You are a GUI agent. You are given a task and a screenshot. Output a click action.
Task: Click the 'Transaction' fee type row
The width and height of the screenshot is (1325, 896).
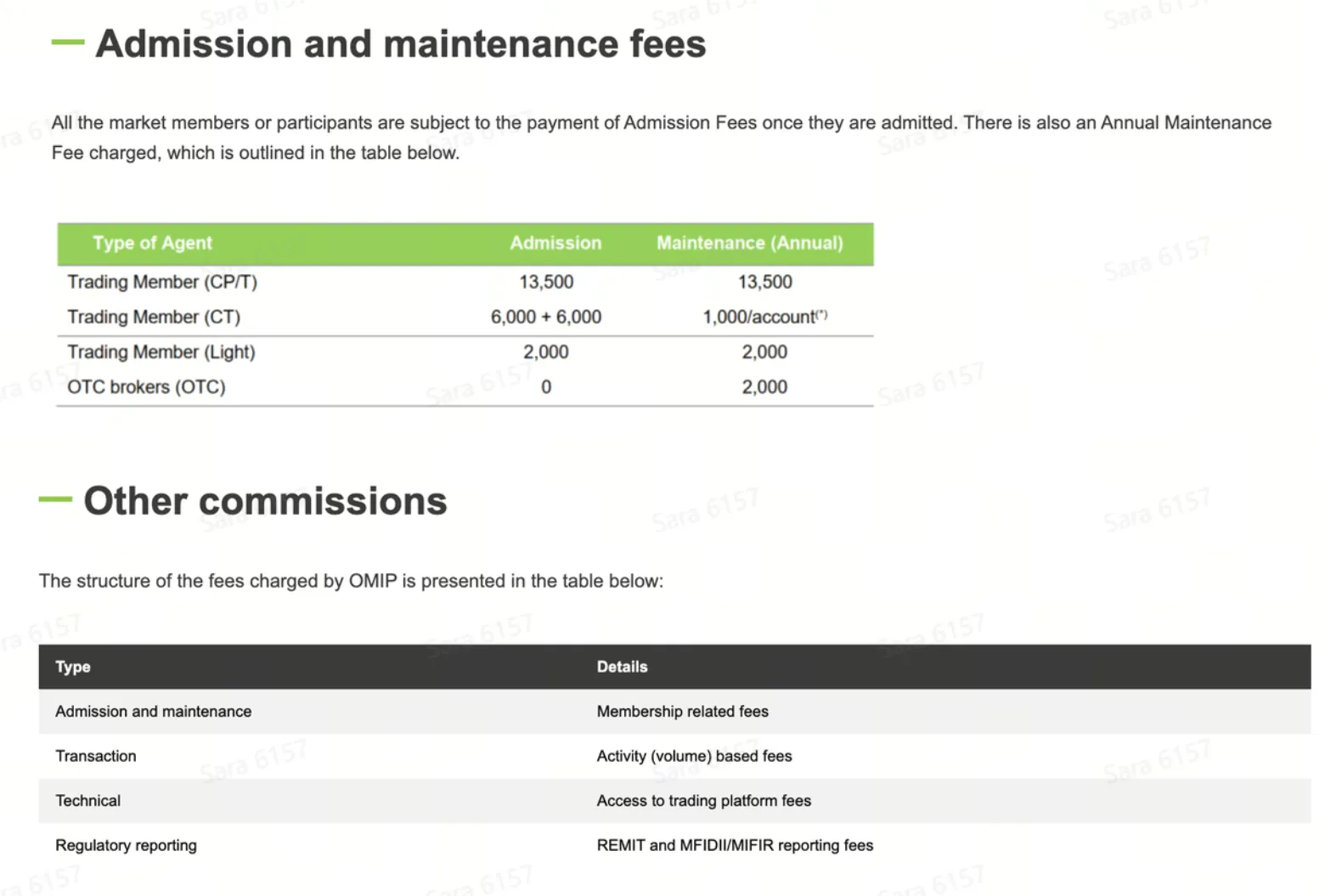click(x=674, y=756)
